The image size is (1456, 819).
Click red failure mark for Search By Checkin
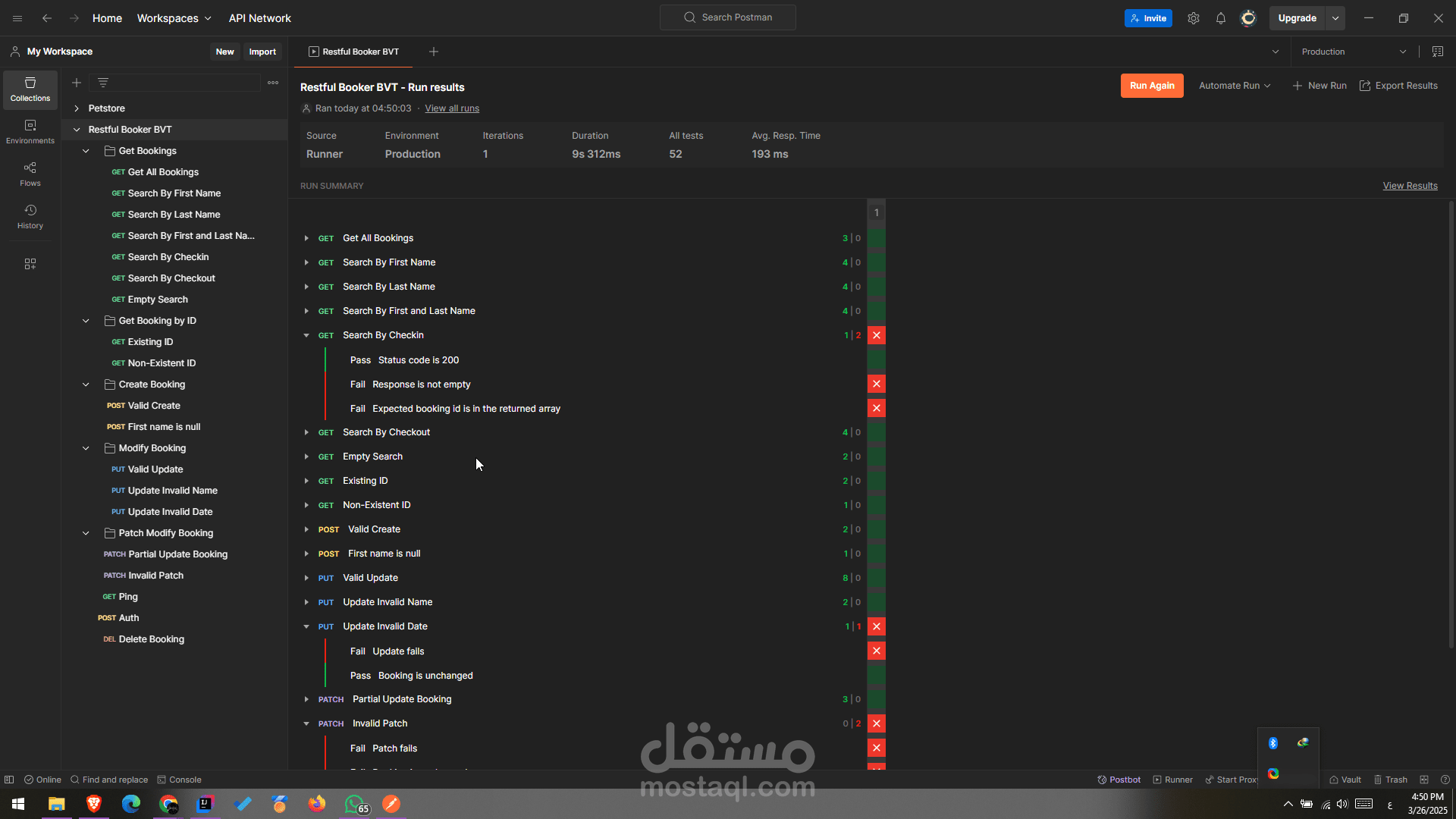tap(877, 335)
